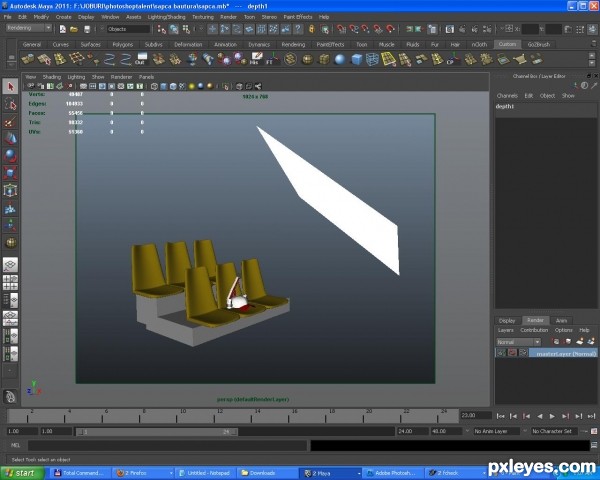Open the Render menu
This screenshot has width=600, height=480.
(x=228, y=17)
